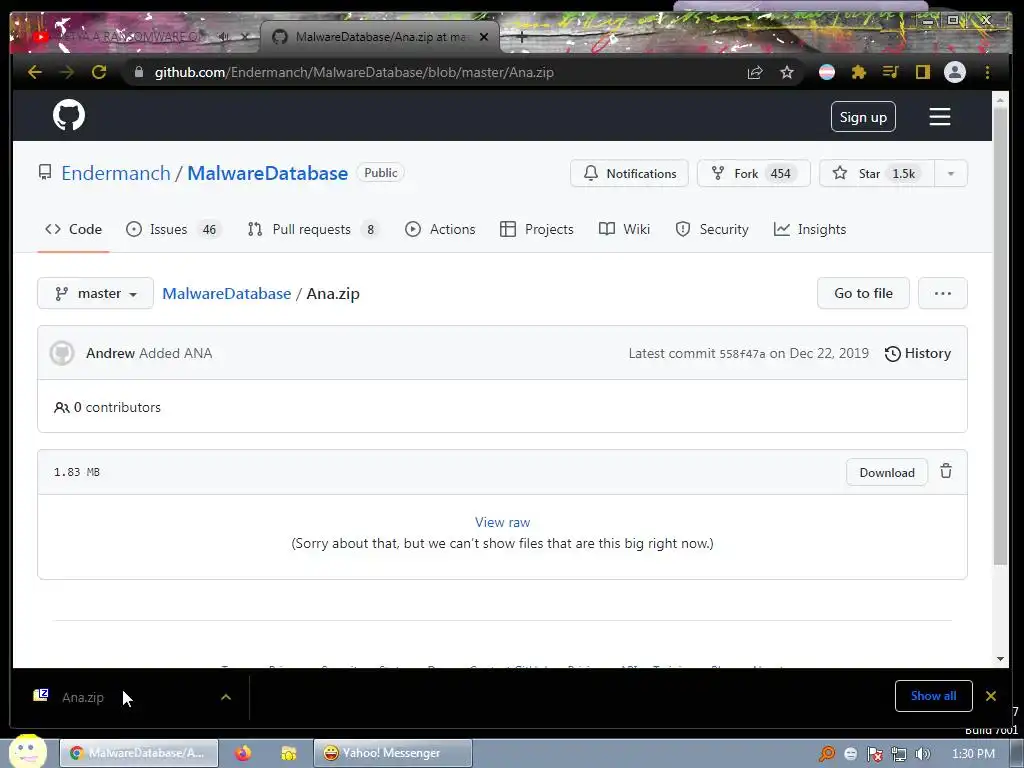Click the volume speaker tray icon
Screen dimensions: 1024x768
click(922, 754)
